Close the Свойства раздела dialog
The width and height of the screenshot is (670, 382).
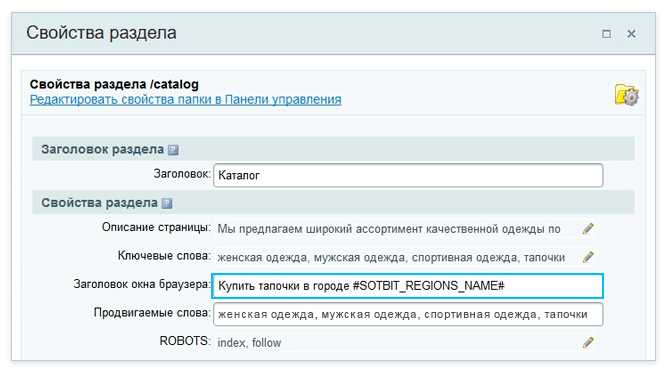click(631, 34)
